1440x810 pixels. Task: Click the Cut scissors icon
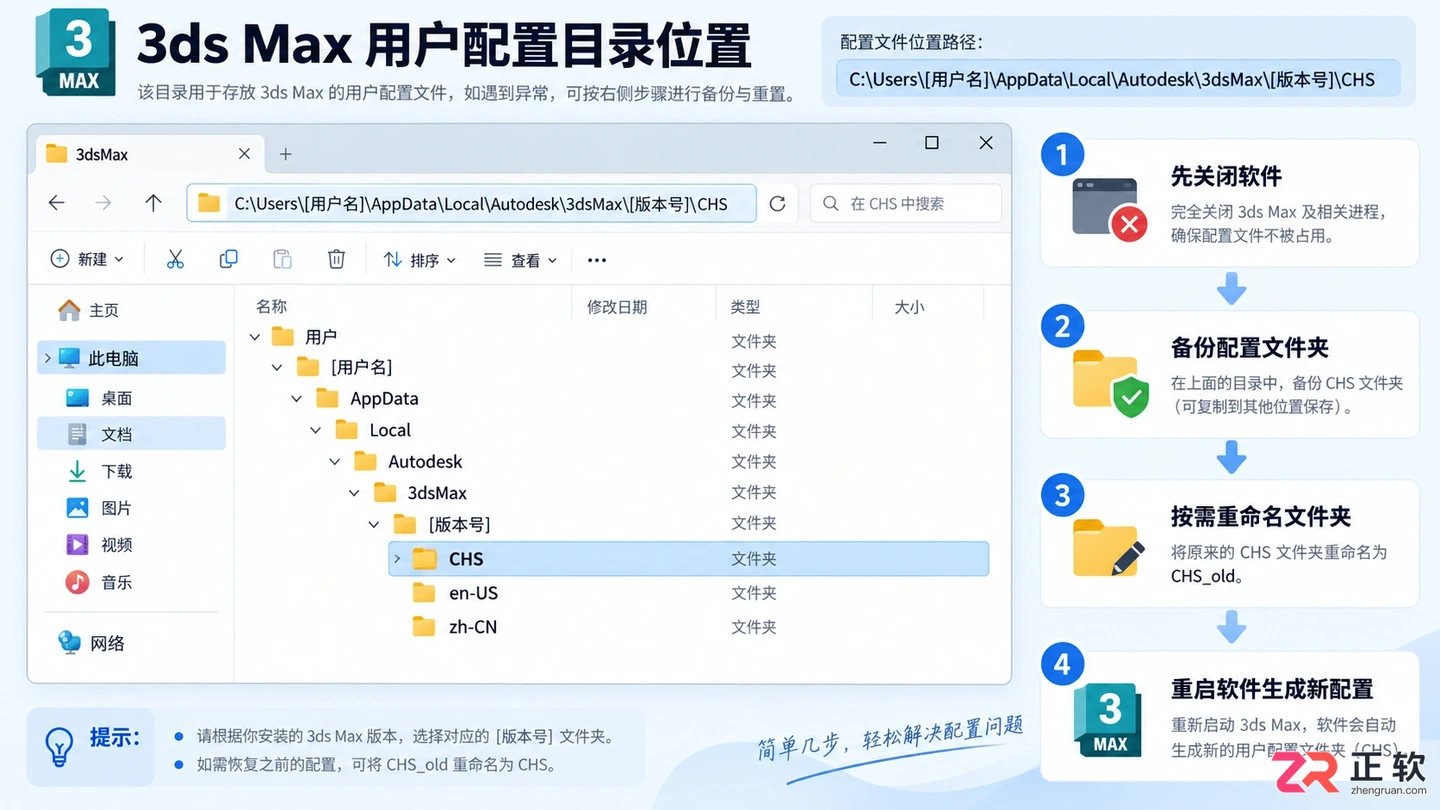pyautogui.click(x=175, y=260)
